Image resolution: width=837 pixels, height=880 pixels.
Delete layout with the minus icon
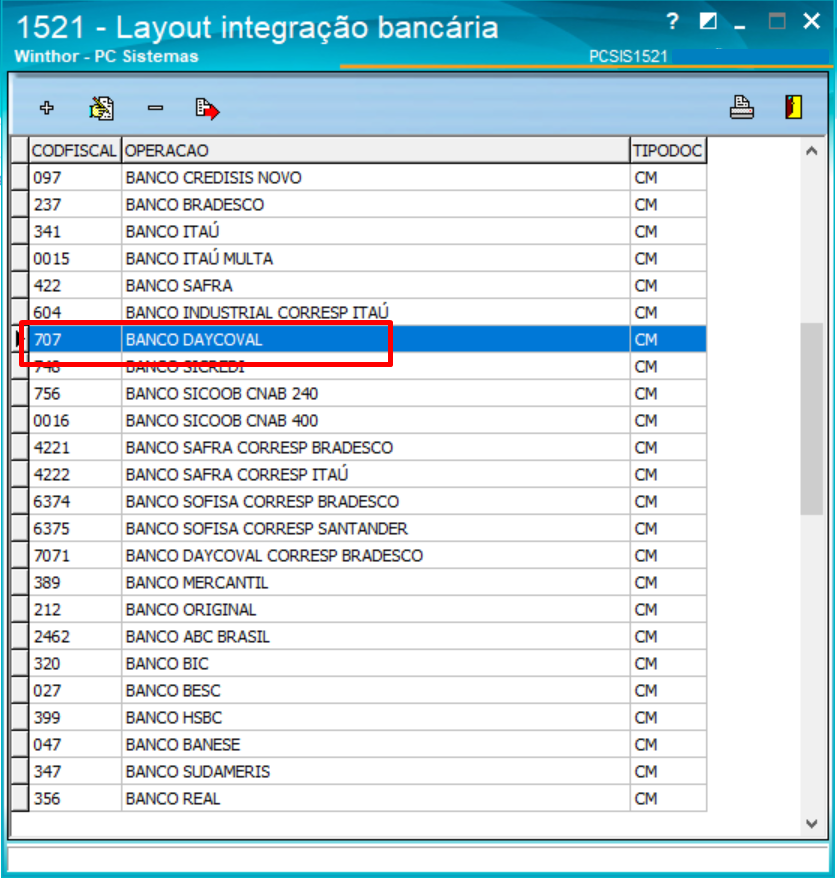coord(155,108)
